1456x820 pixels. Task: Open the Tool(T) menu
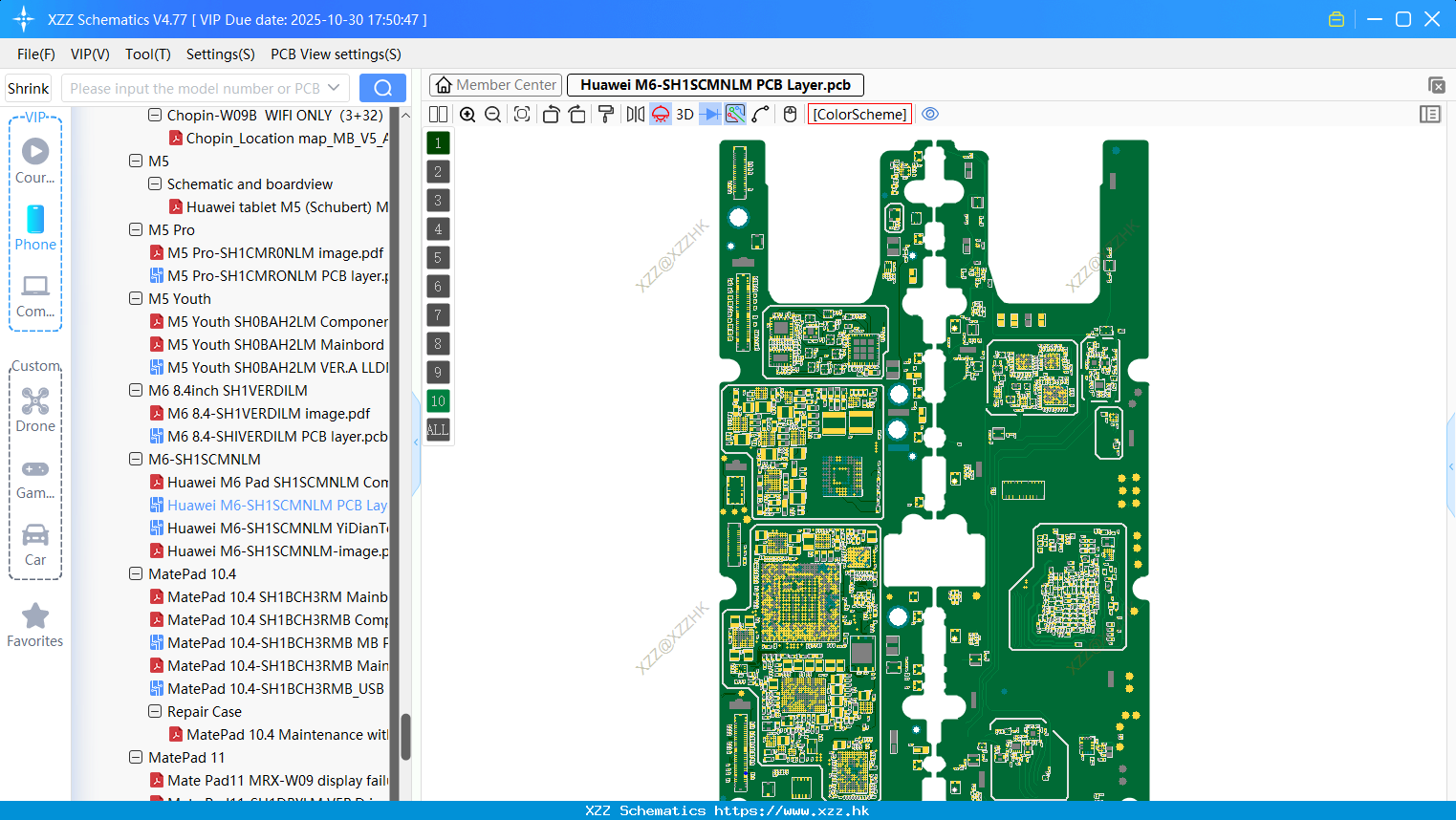coord(148,54)
